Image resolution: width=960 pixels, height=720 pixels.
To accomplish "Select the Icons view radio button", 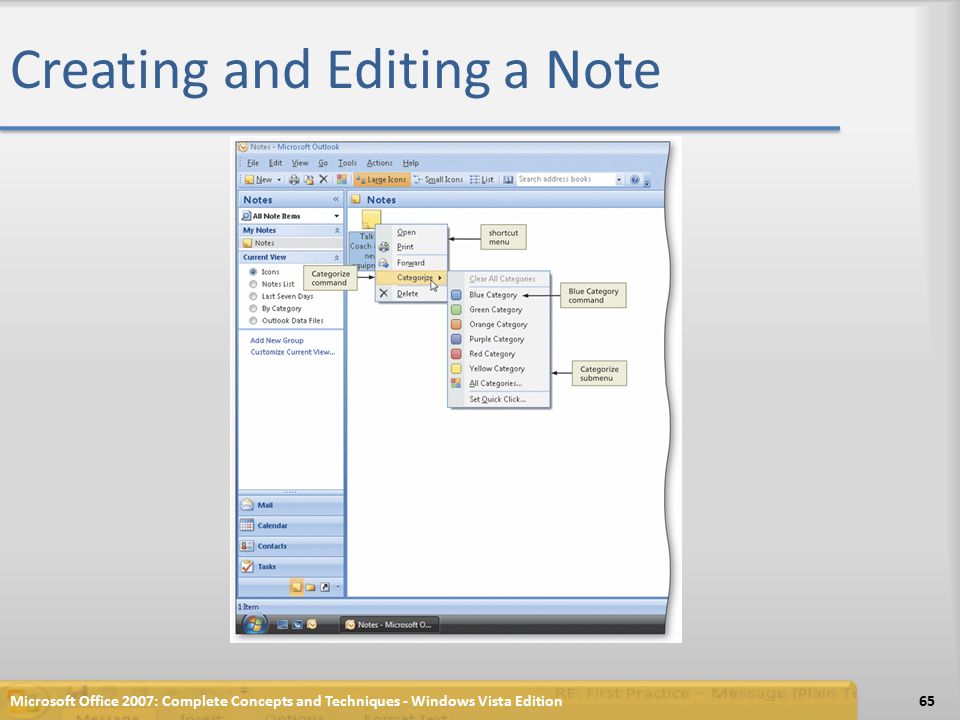I will click(x=253, y=272).
